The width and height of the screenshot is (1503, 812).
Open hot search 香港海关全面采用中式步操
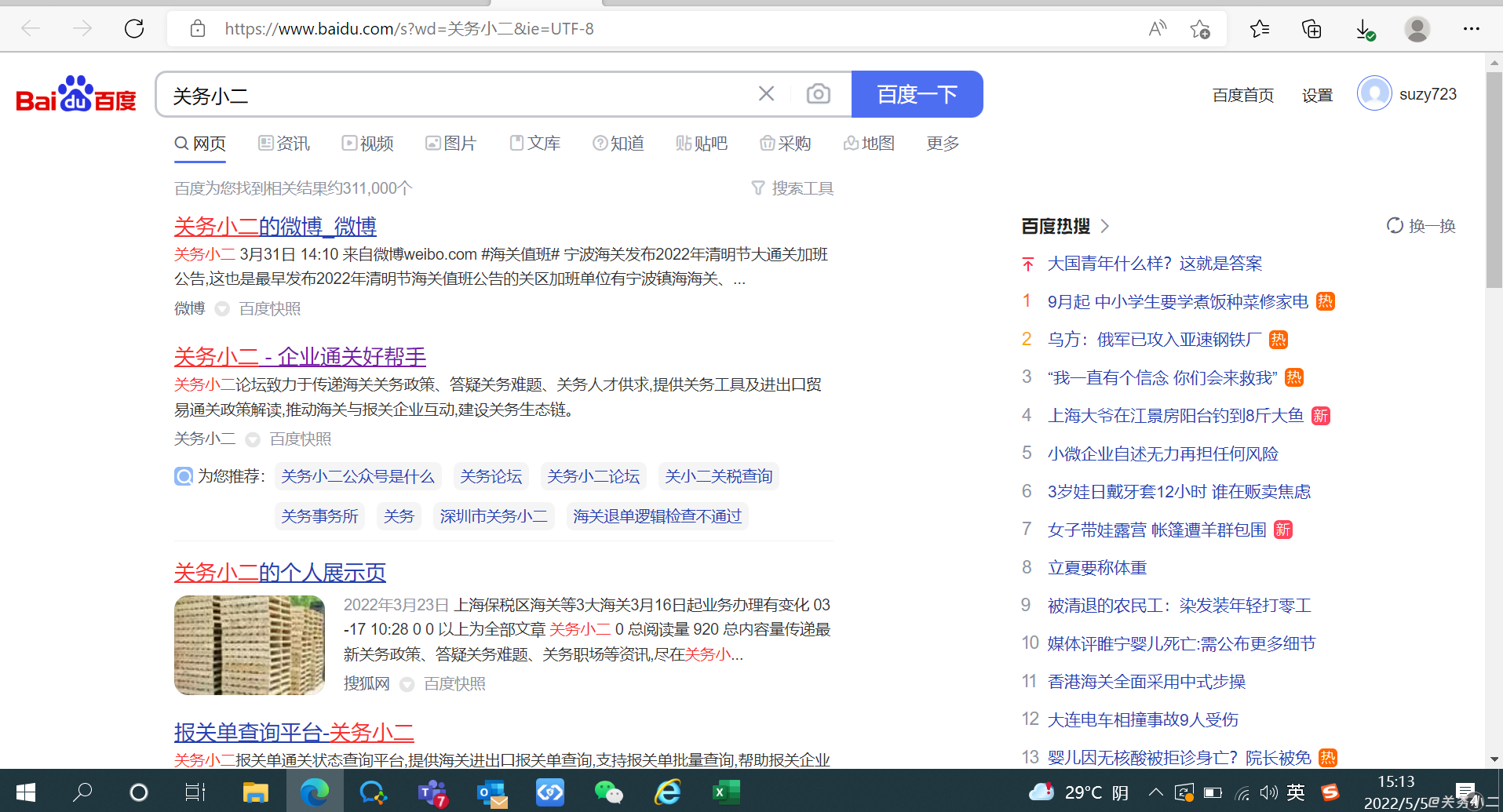pos(1147,682)
